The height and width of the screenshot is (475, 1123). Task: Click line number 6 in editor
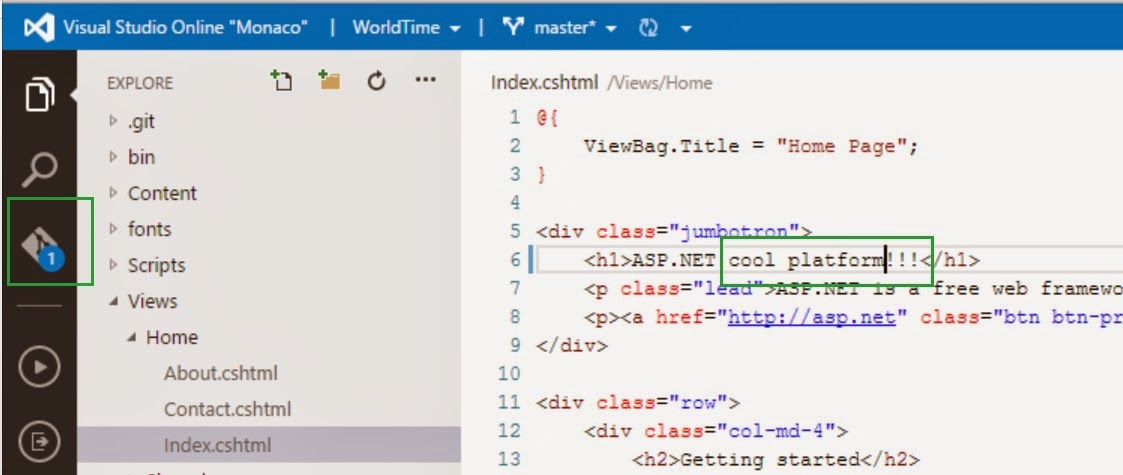pyautogui.click(x=515, y=259)
